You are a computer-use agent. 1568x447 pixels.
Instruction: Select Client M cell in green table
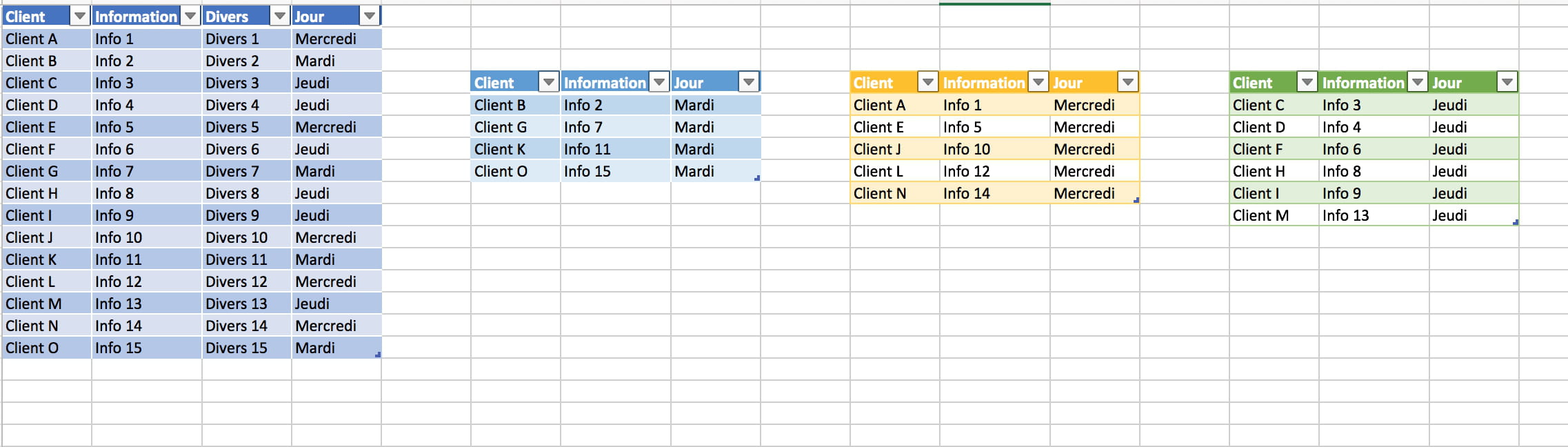(1274, 215)
